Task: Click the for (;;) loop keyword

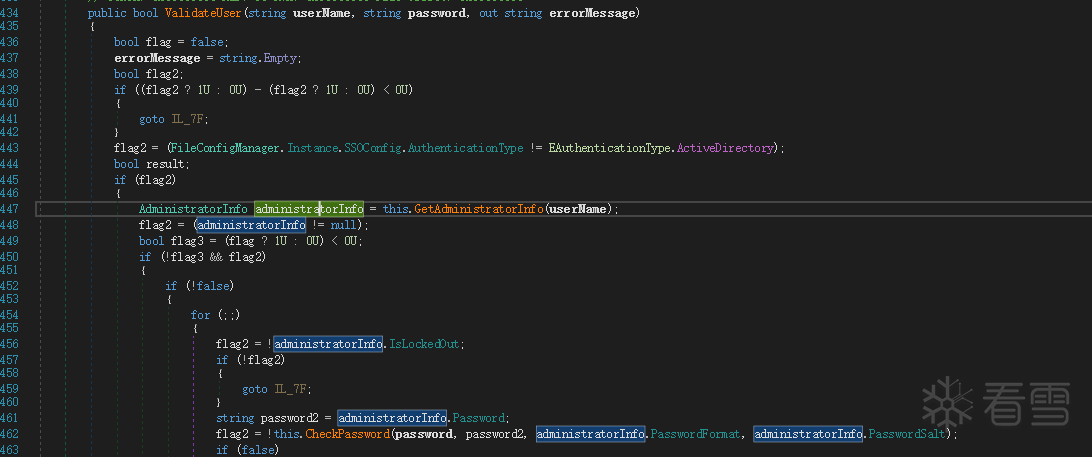Action: click(200, 315)
